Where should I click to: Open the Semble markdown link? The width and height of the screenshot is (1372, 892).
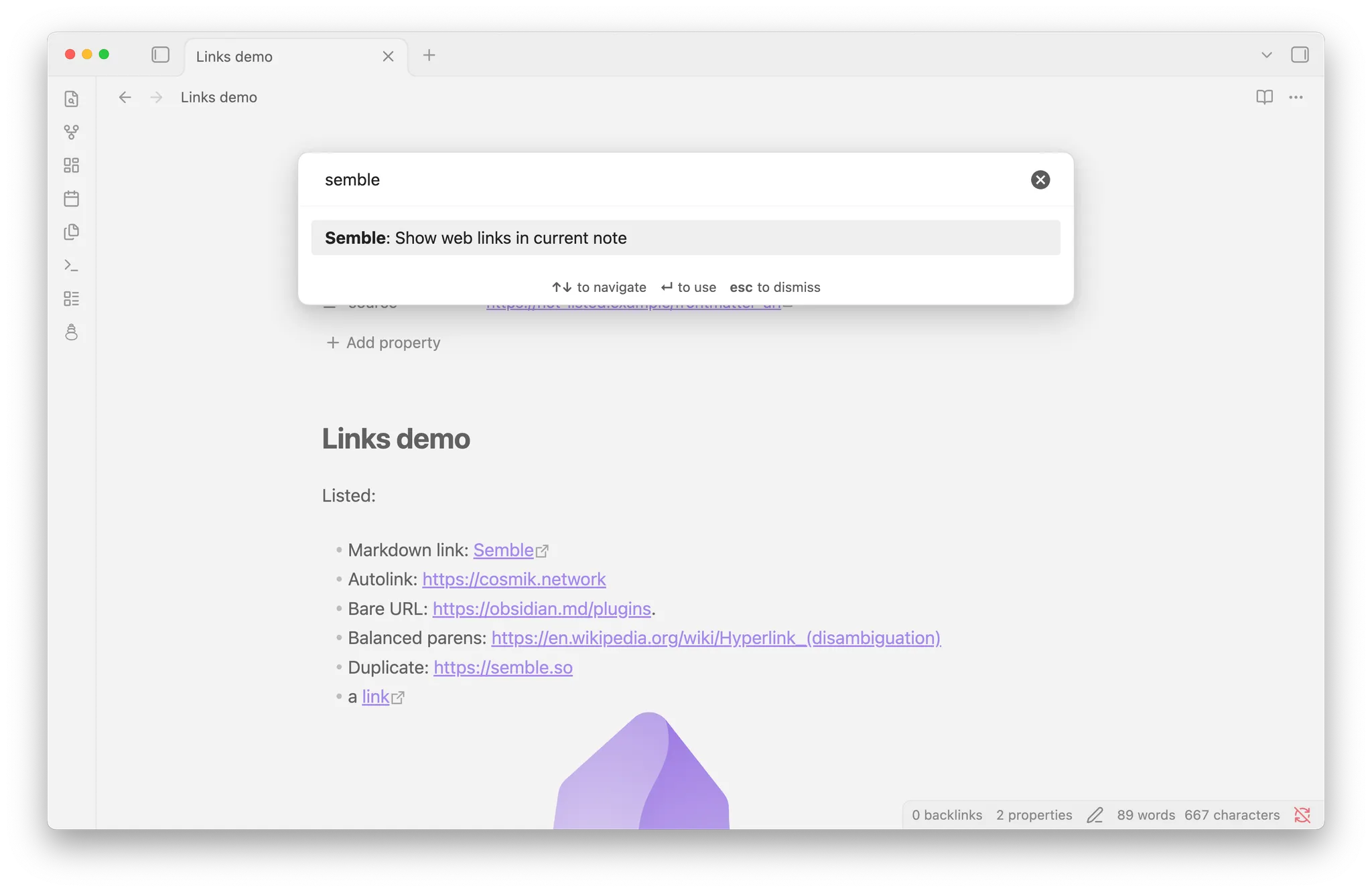(503, 550)
